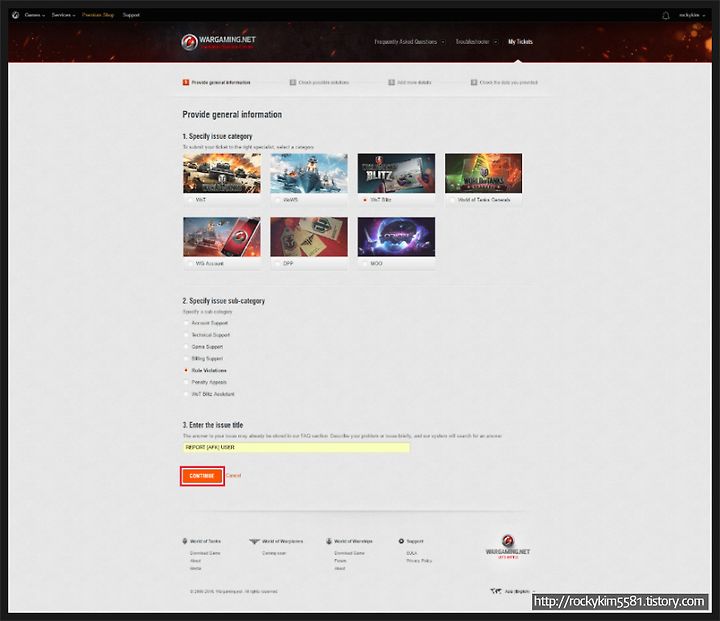Click step 4 Check the data icon

pyautogui.click(x=473, y=82)
